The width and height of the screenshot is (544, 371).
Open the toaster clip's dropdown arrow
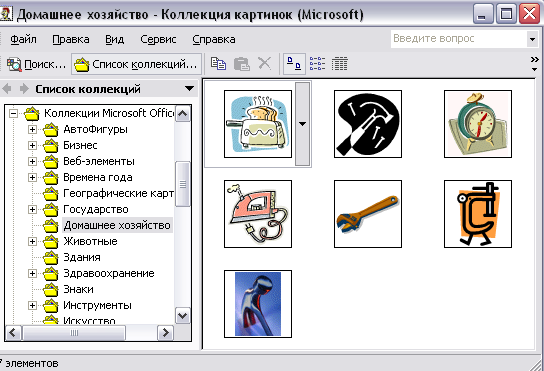[303, 124]
